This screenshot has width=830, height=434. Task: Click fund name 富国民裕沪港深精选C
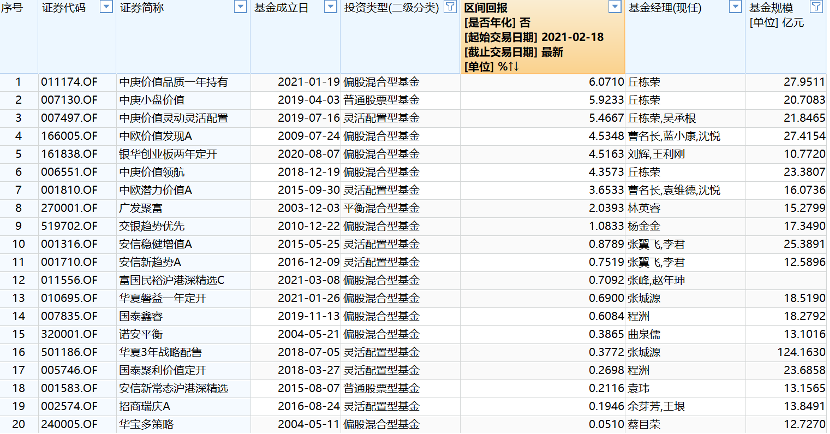pos(172,280)
